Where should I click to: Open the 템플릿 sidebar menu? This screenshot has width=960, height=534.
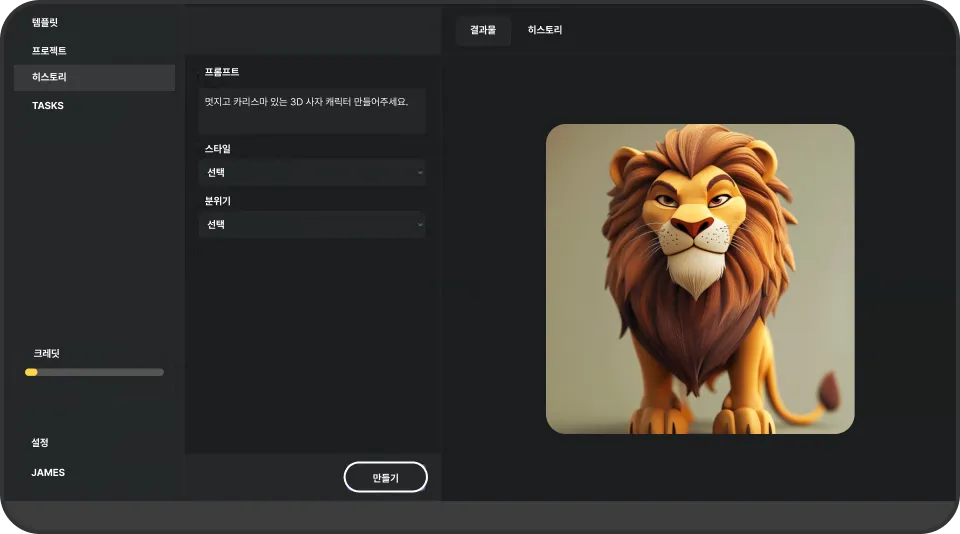45,23
